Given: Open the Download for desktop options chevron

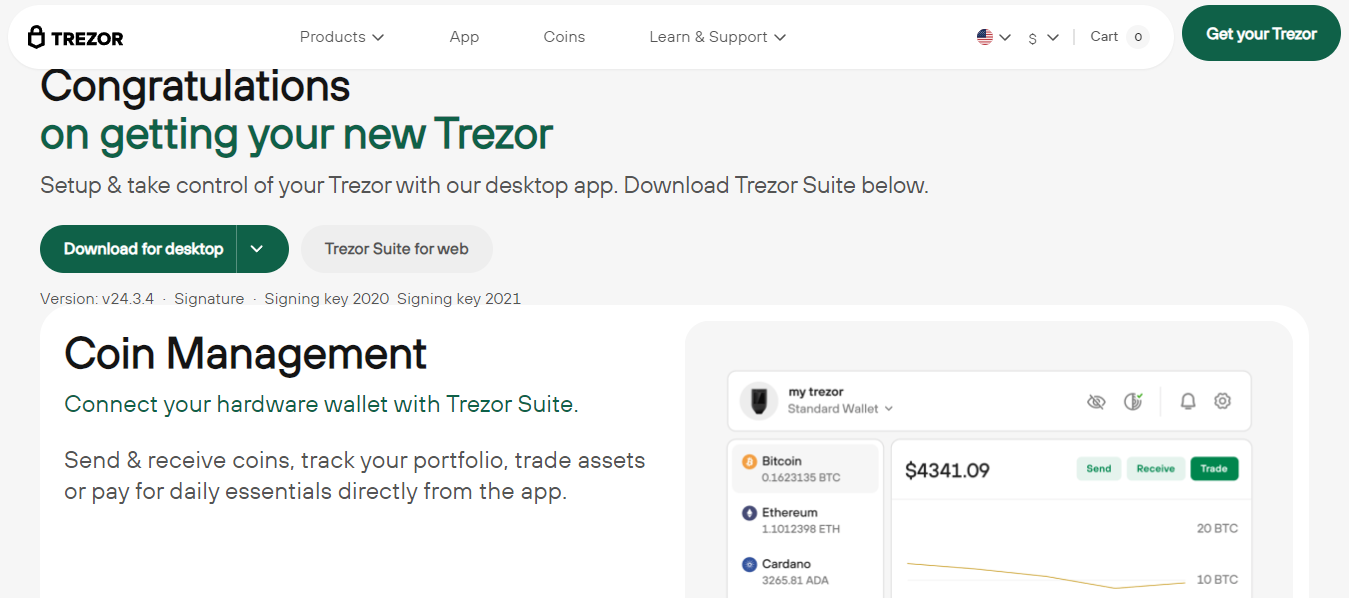Looking at the screenshot, I should pyautogui.click(x=258, y=248).
